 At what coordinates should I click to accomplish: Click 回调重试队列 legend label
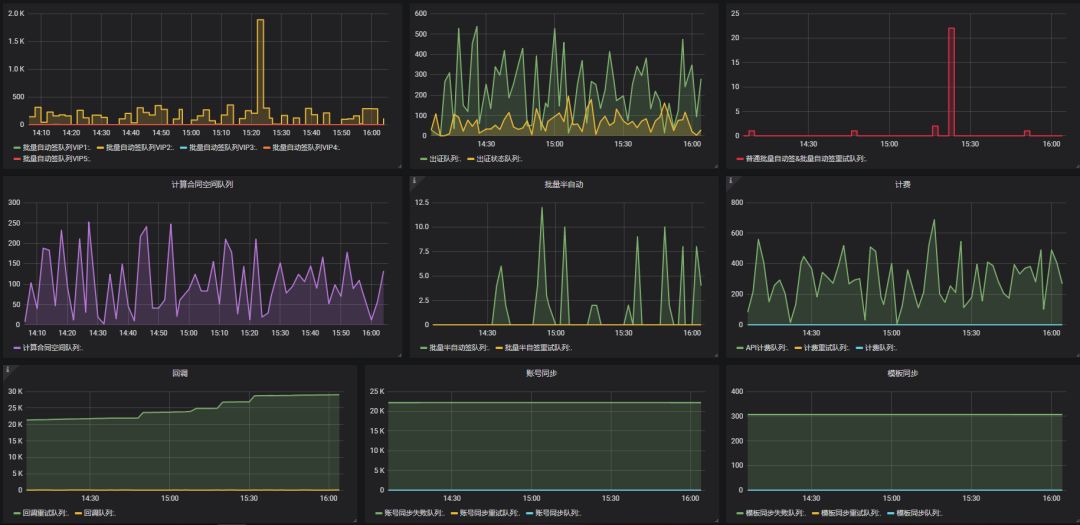point(46,513)
